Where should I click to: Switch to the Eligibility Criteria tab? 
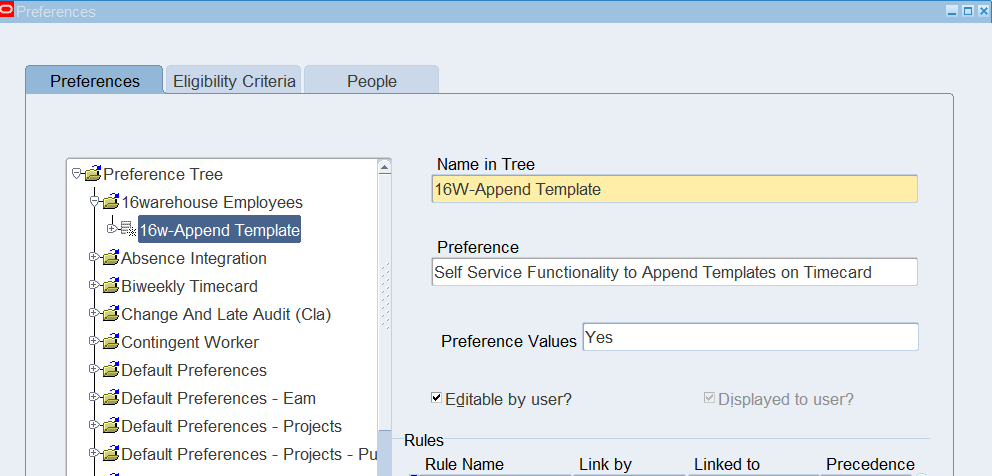click(234, 81)
